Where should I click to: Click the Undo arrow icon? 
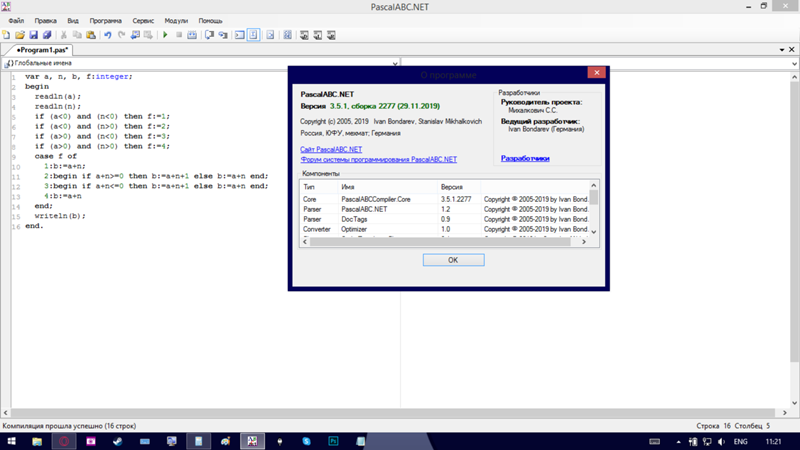pyautogui.click(x=108, y=35)
